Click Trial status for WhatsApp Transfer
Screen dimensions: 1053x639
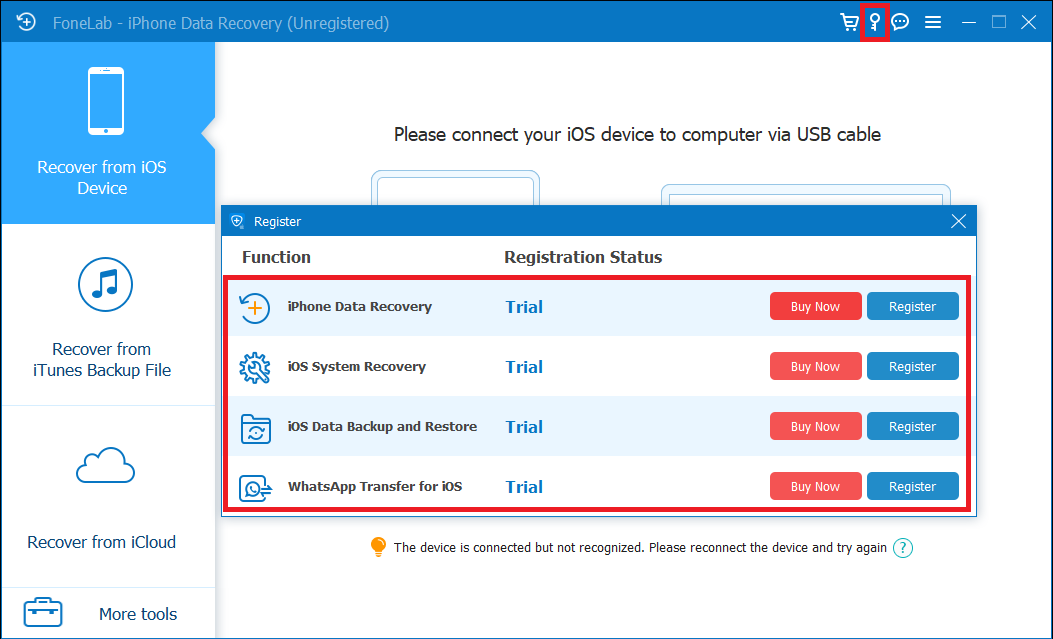pos(524,487)
